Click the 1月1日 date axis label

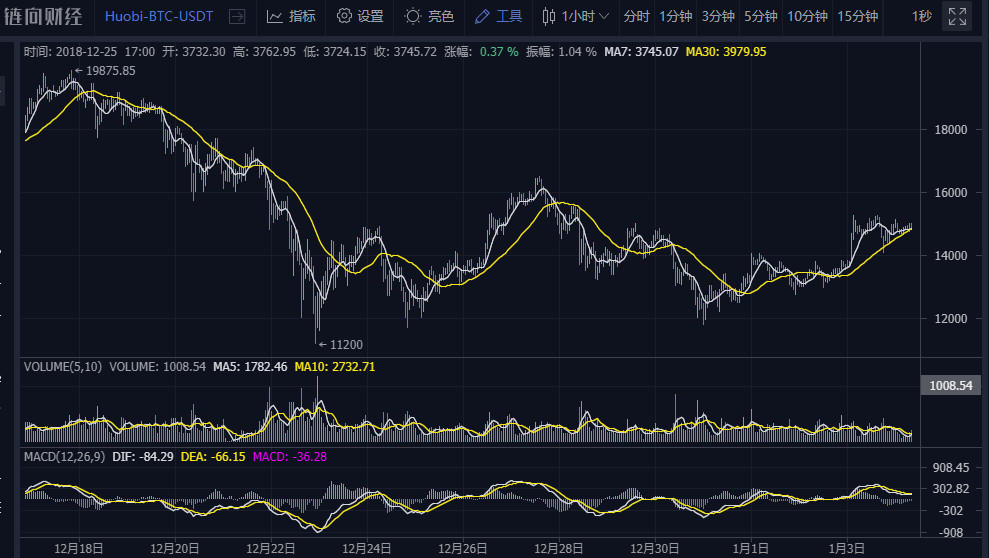click(x=751, y=549)
